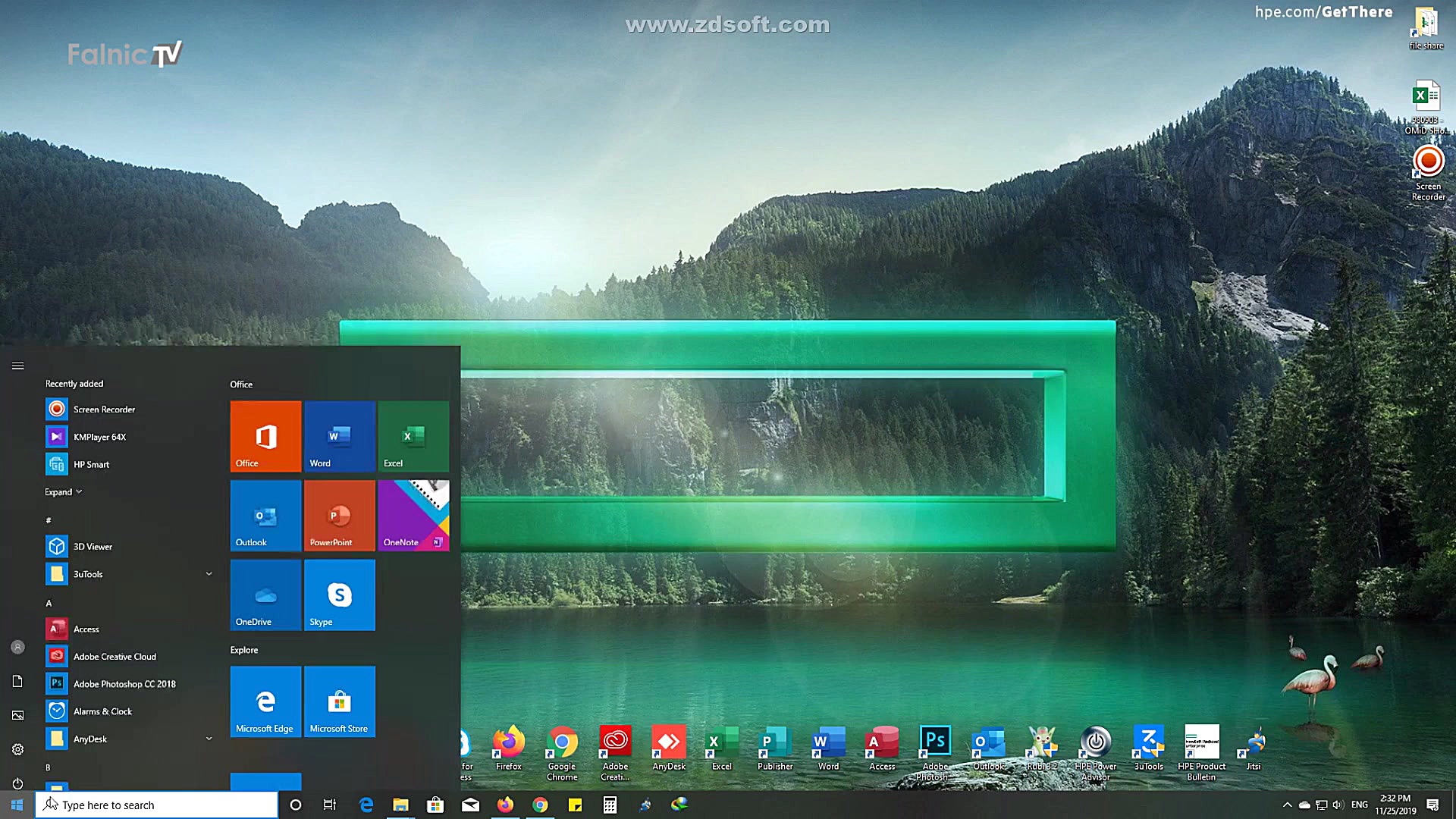The height and width of the screenshot is (819, 1456).
Task: Open Microsoft Store tile under Explore
Action: pos(339,701)
